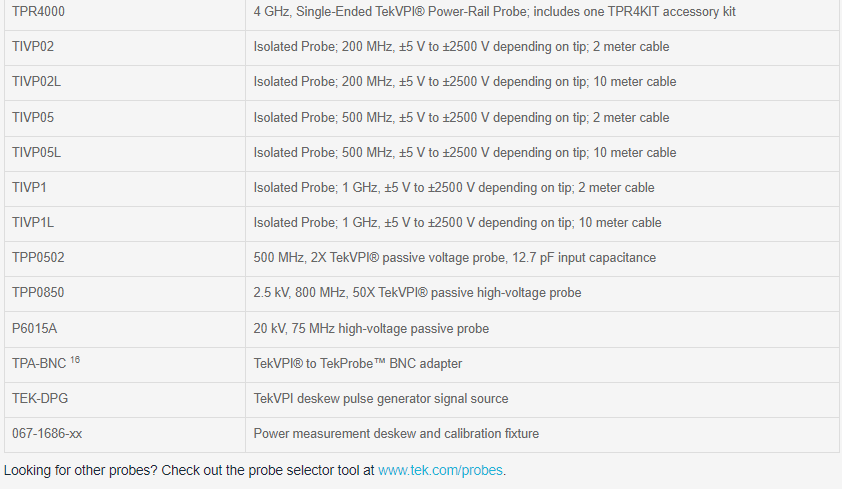This screenshot has height=489, width=842.
Task: Select the TIVP1 model name
Action: (29, 188)
